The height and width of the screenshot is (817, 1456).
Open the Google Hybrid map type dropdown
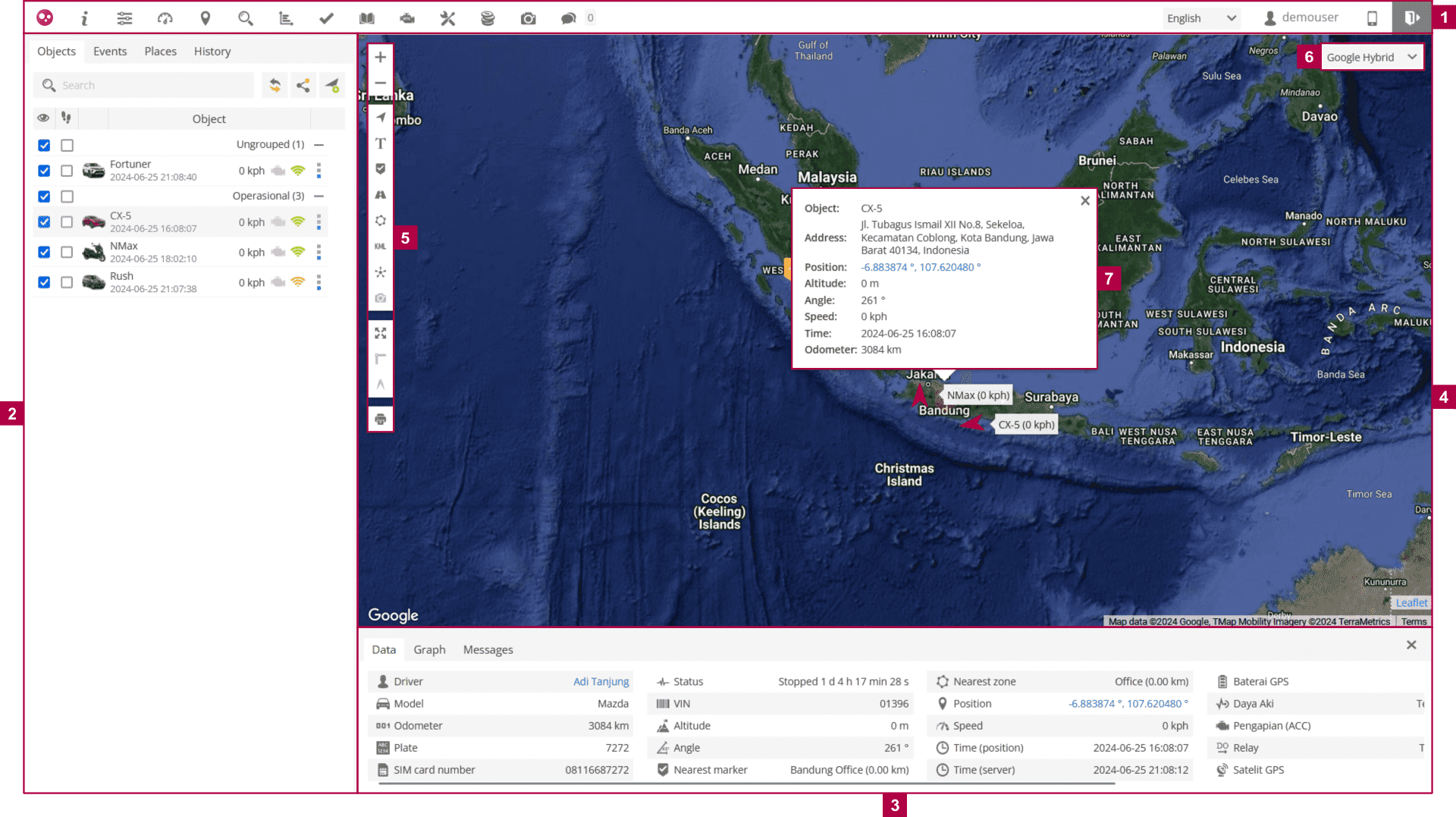point(1371,58)
